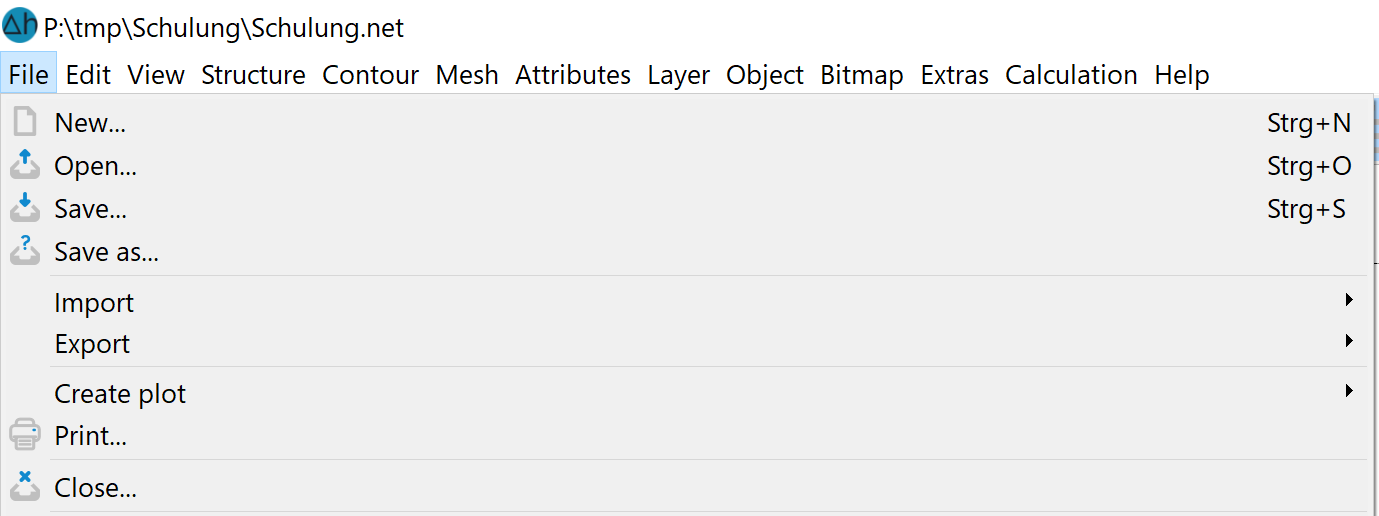The image size is (1379, 516).
Task: Expand the Export submenu arrow
Action: pyautogui.click(x=1349, y=341)
